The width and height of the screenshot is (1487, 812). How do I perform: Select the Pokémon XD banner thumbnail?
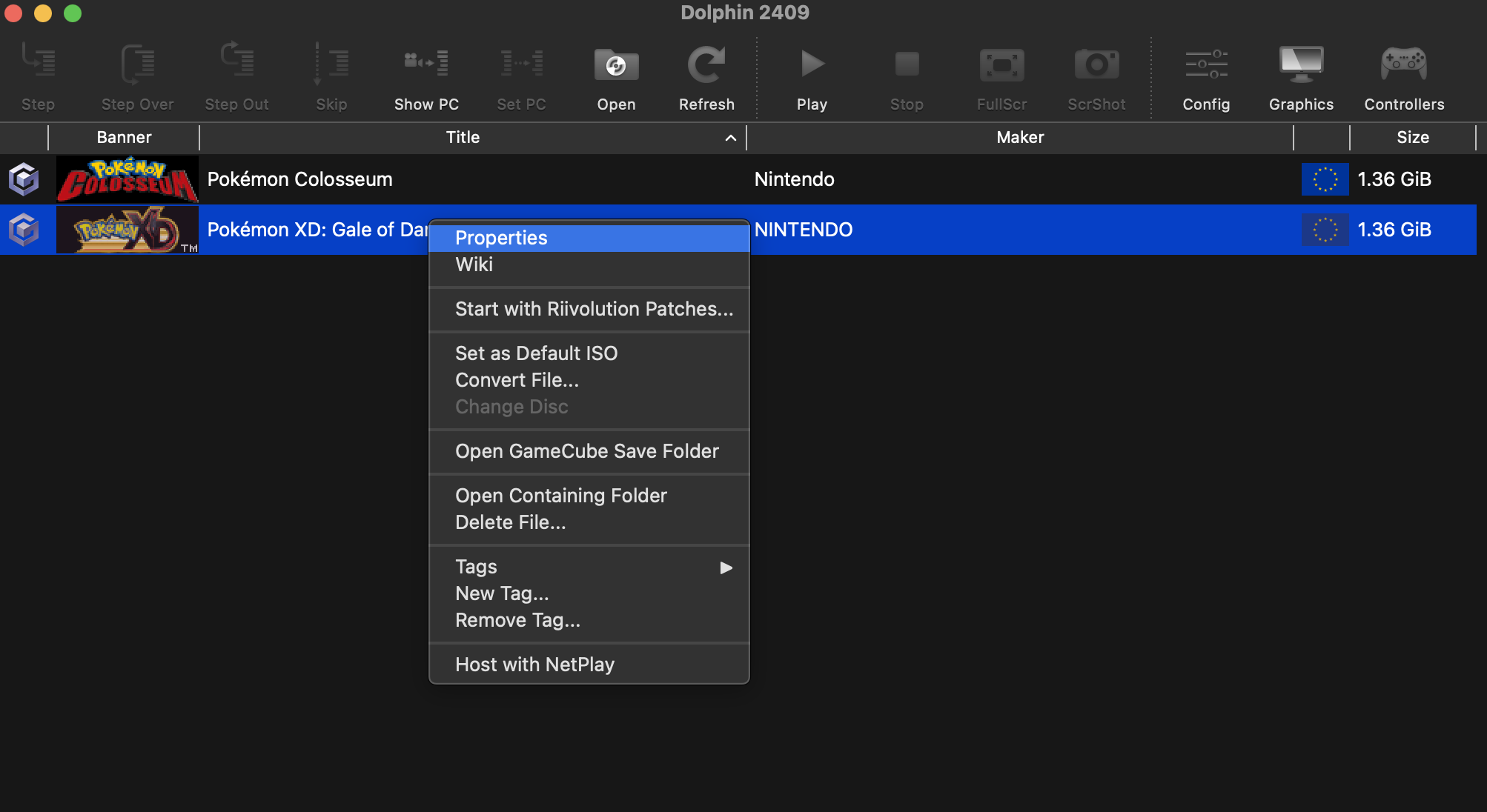[x=127, y=230]
